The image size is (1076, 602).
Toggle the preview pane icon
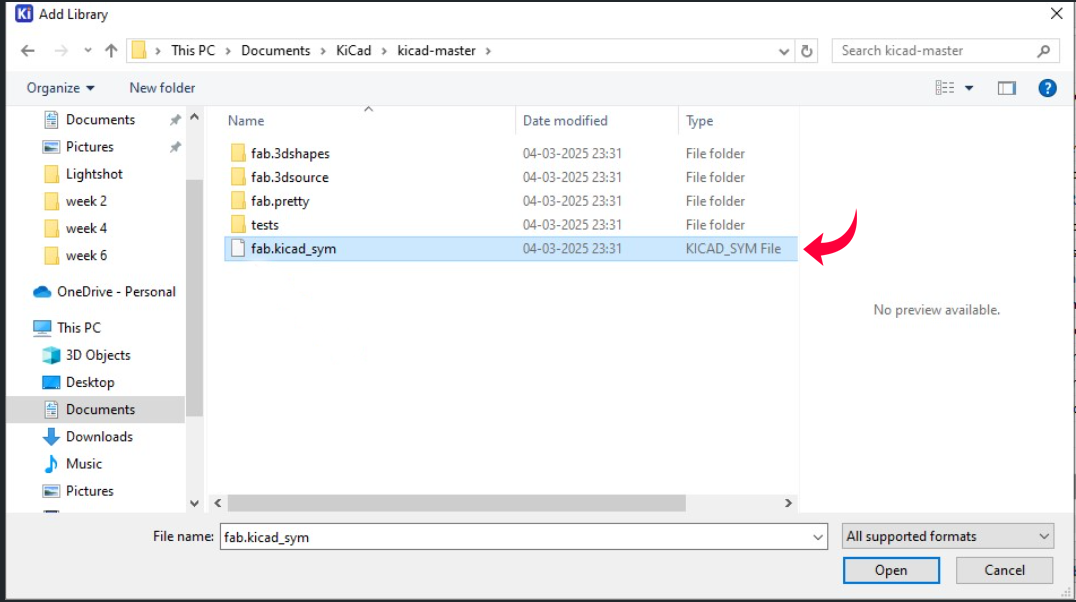coord(1007,88)
